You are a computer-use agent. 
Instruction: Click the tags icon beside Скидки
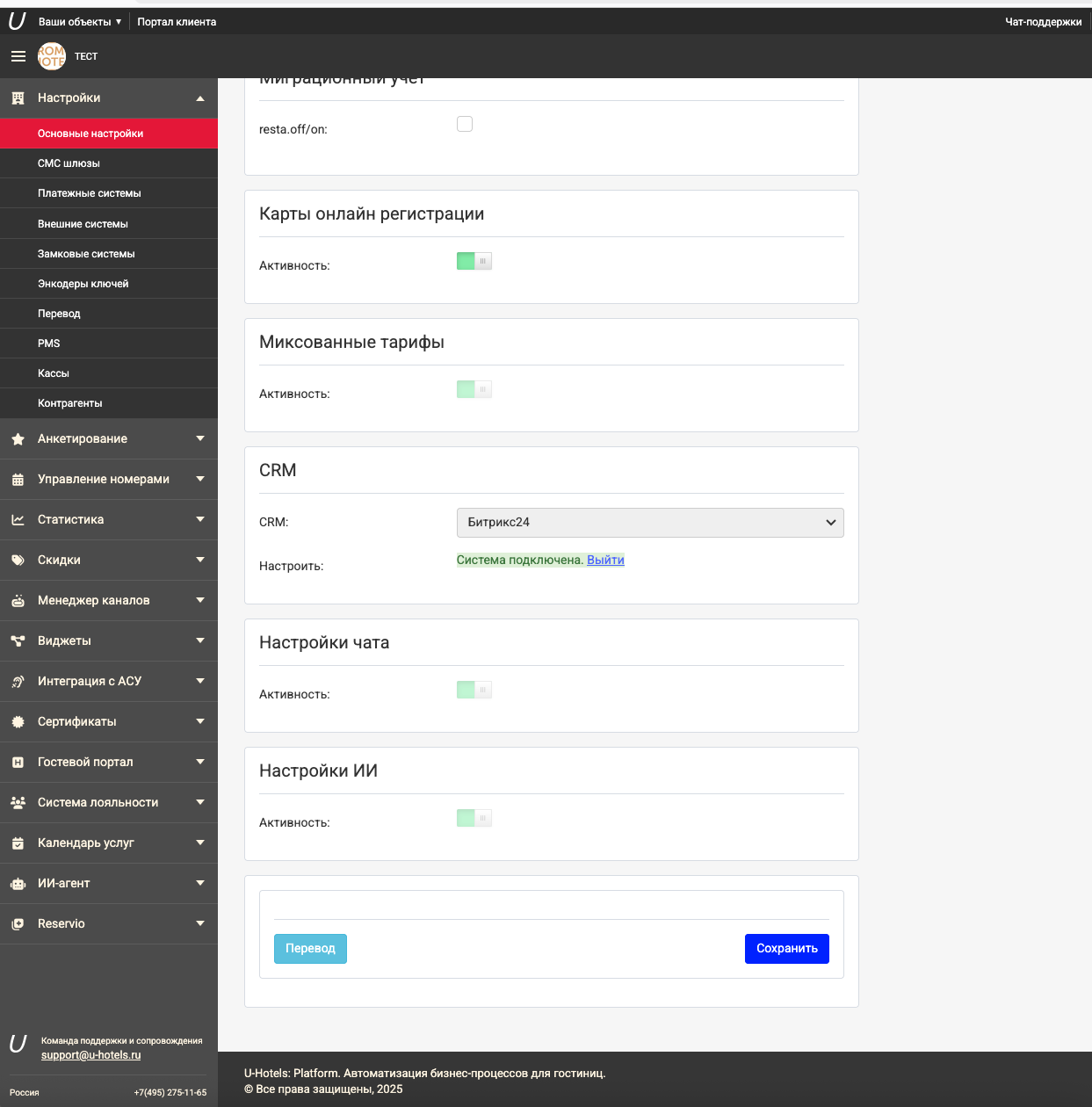click(18, 561)
